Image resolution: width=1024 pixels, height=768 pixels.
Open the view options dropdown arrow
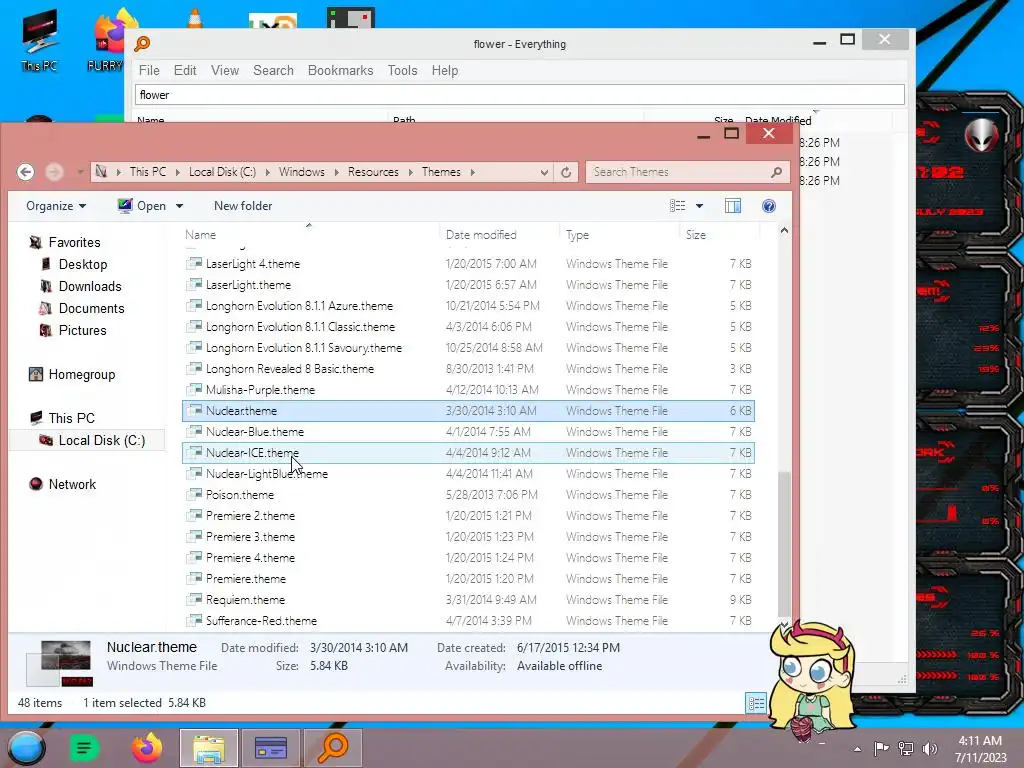(x=699, y=206)
